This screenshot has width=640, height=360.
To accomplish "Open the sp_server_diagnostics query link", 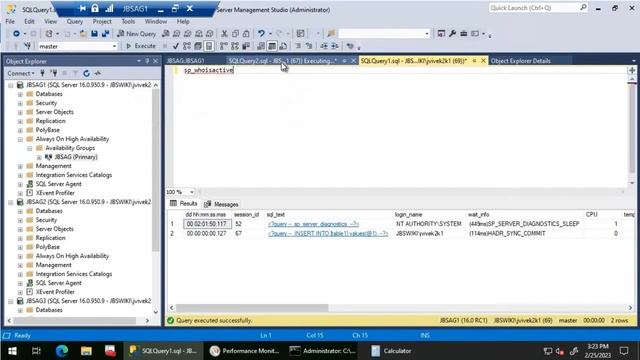I will pyautogui.click(x=313, y=224).
